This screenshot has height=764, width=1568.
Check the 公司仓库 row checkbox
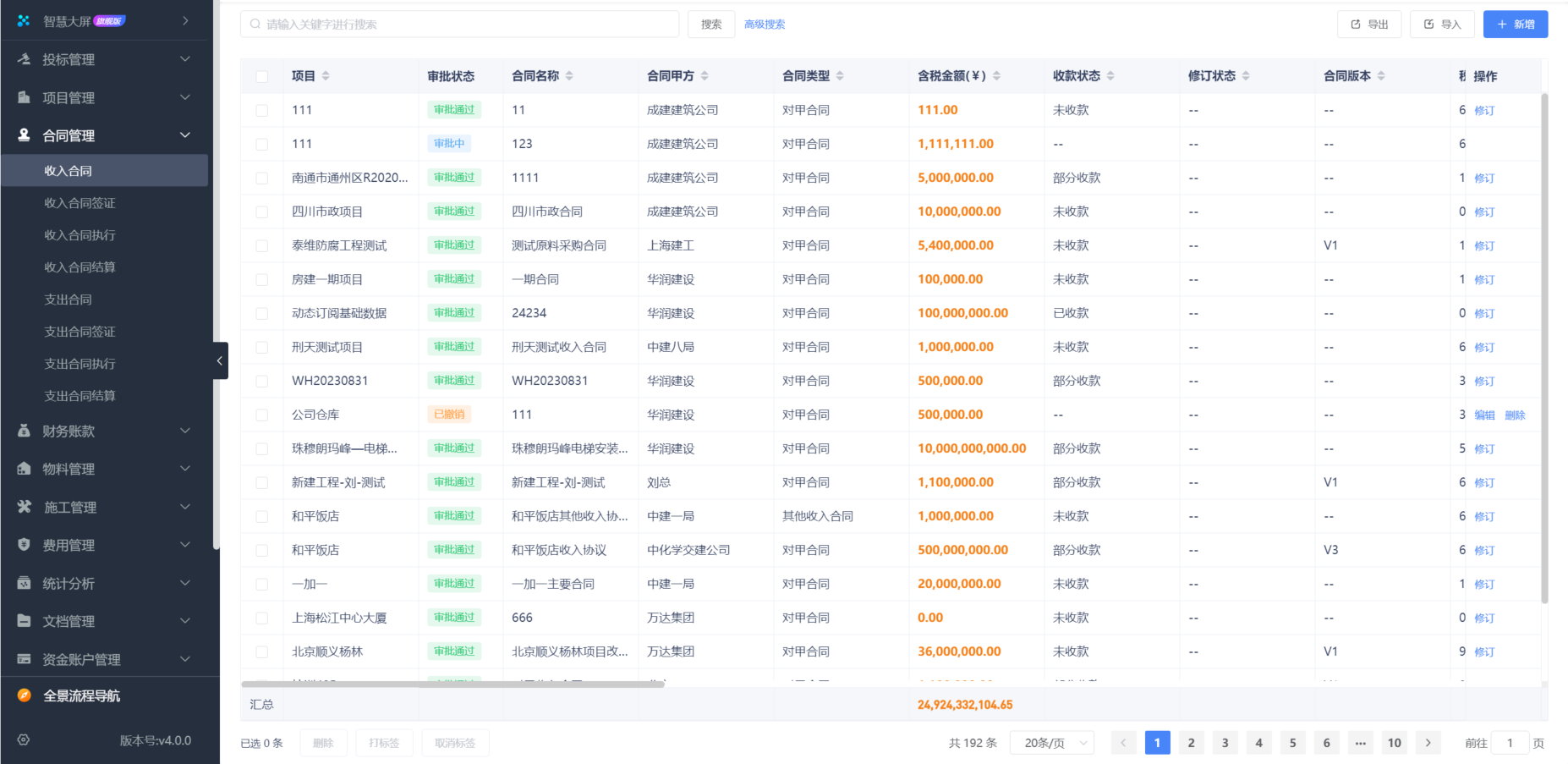pyautogui.click(x=262, y=415)
